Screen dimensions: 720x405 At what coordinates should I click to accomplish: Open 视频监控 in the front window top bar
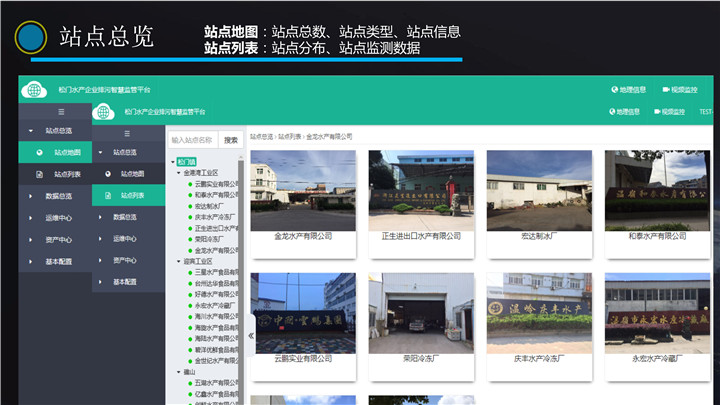point(669,112)
